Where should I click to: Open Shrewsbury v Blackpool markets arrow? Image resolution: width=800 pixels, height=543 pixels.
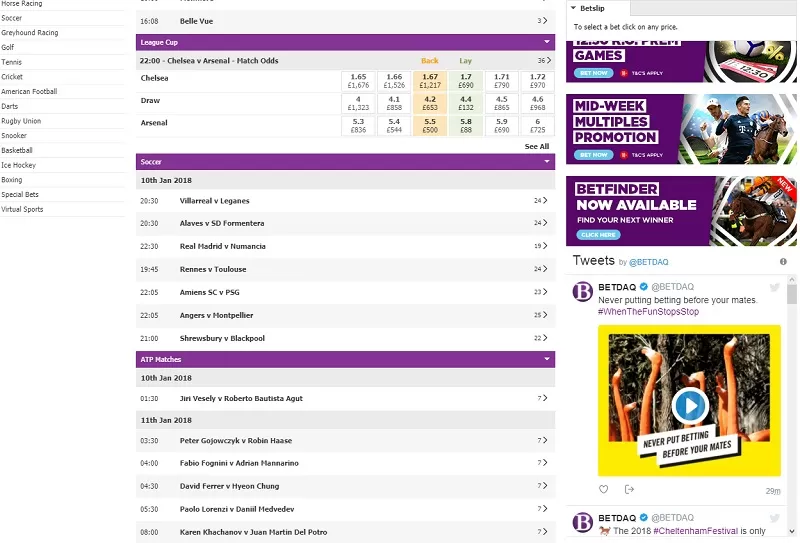[545, 337]
